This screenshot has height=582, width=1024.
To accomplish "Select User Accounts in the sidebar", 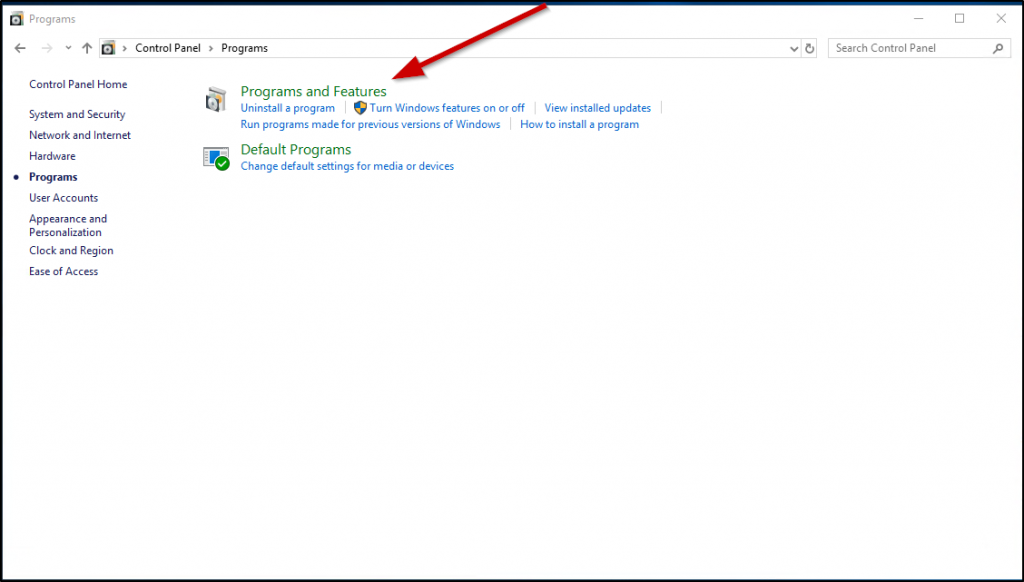I will pyautogui.click(x=63, y=198).
